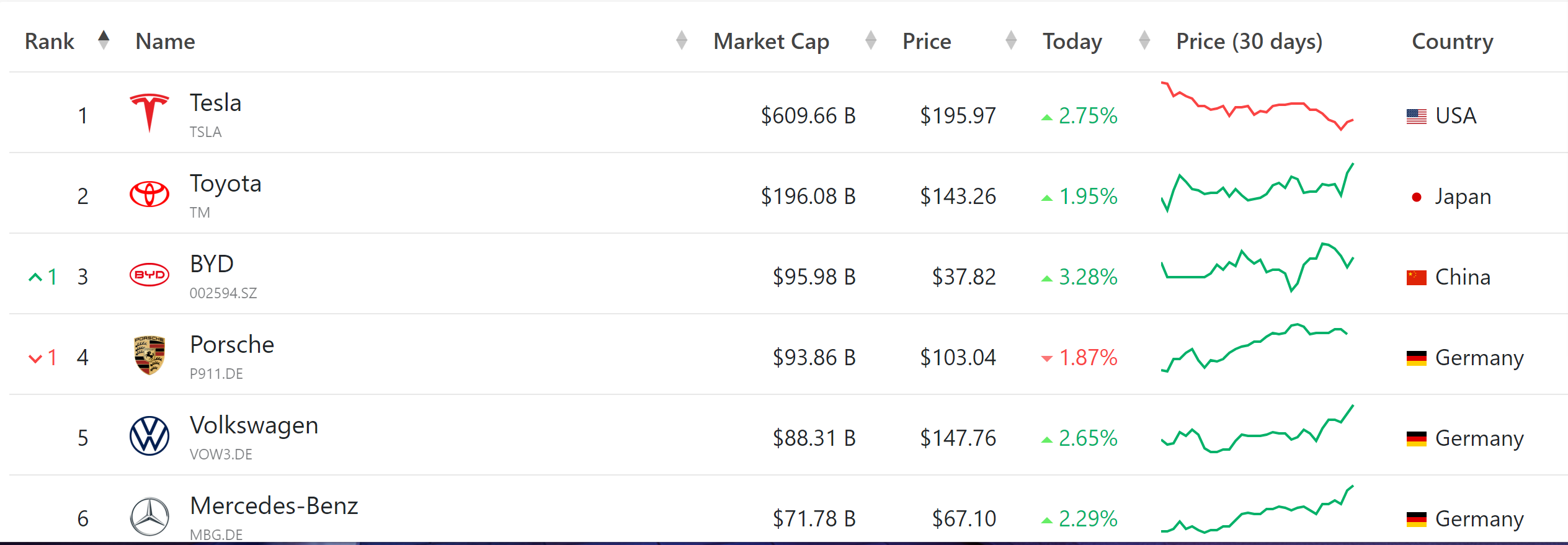Click the Mercedes-Benz star logo
This screenshot has width=1568, height=545.
coord(149,516)
